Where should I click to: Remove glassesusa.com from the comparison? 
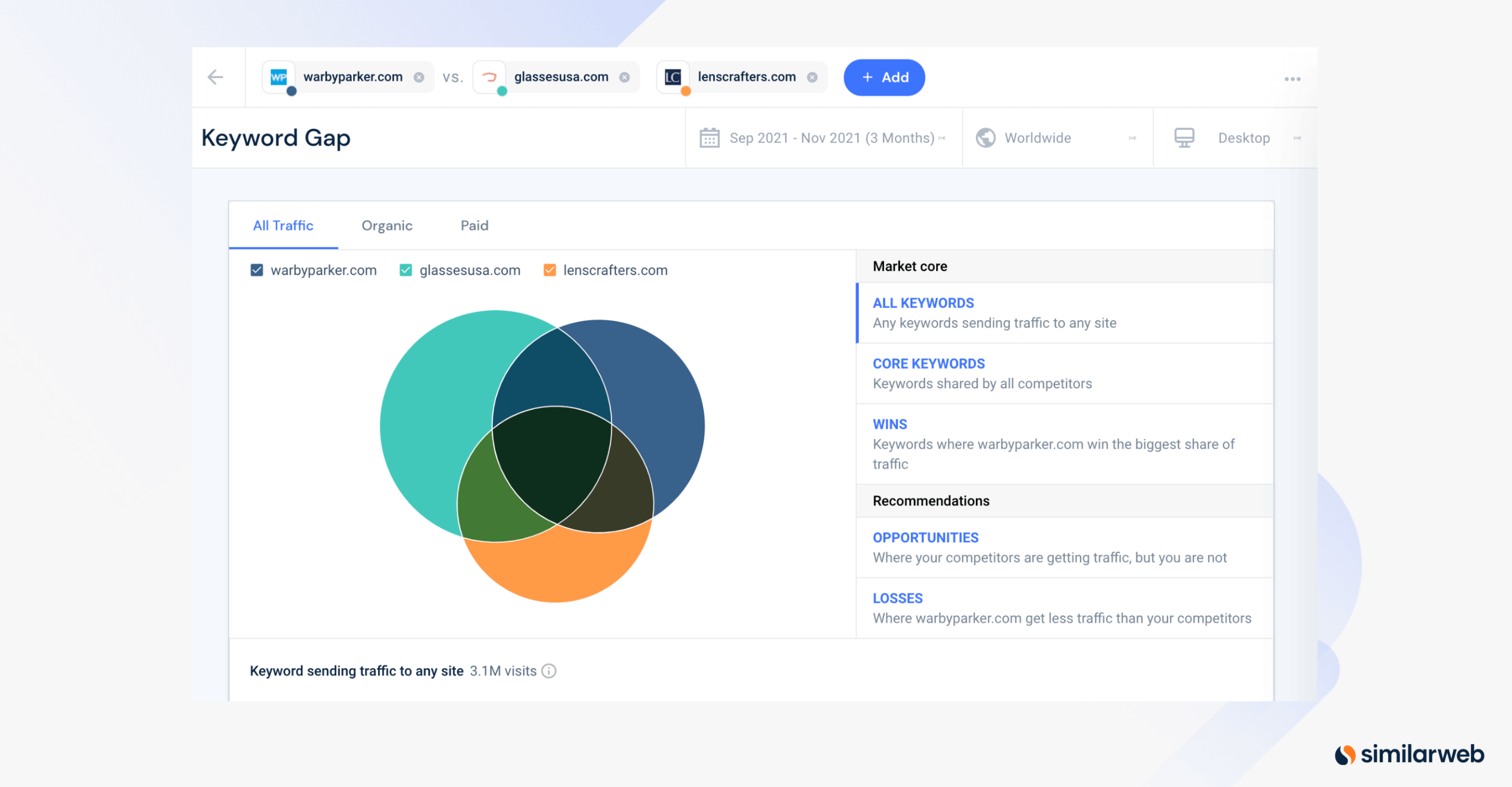coord(625,77)
